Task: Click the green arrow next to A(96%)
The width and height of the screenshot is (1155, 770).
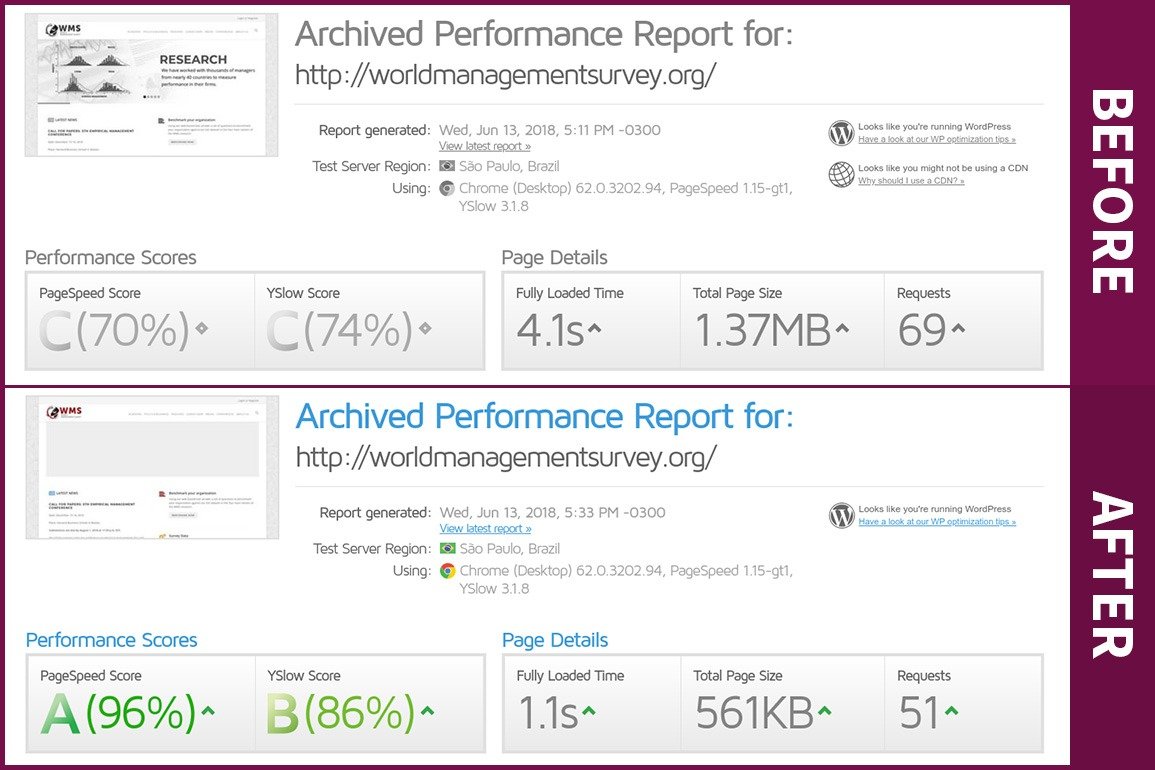Action: (x=208, y=711)
